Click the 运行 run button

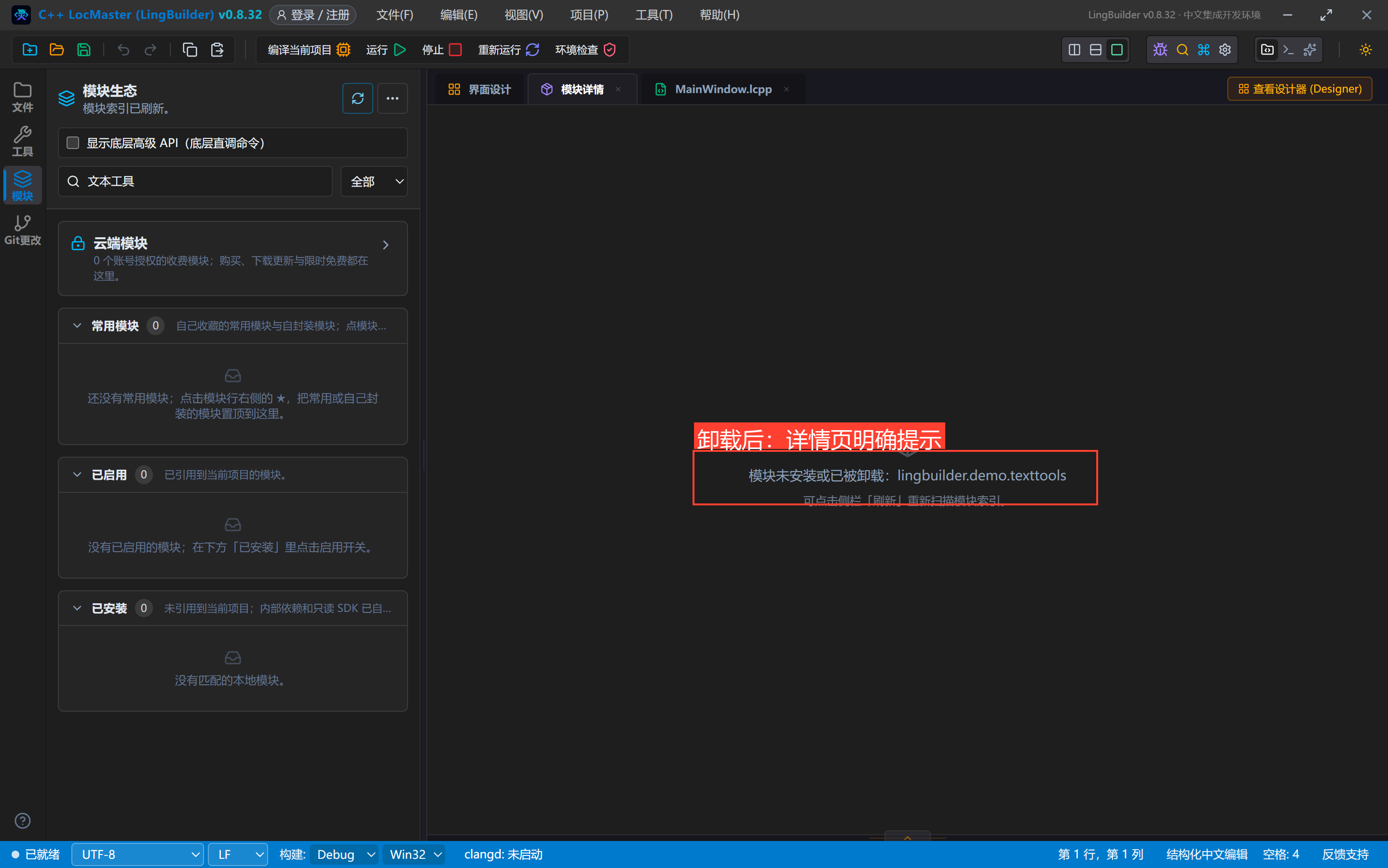386,50
